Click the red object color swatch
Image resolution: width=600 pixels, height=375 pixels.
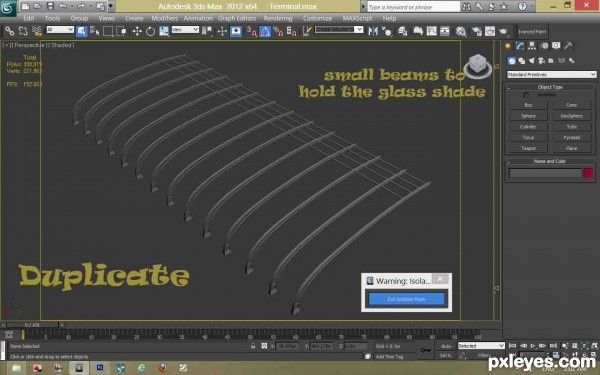[x=588, y=173]
